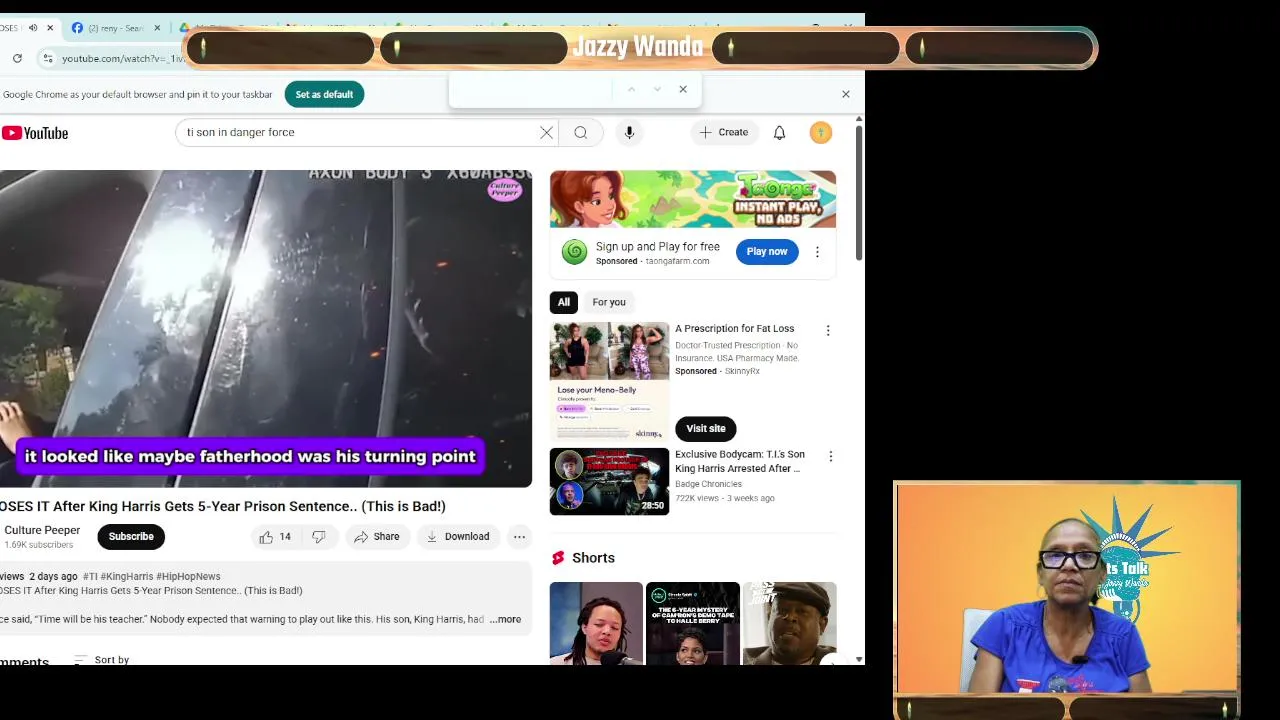Open Culture Peeper channel name link
The height and width of the screenshot is (720, 1280).
click(x=42, y=530)
